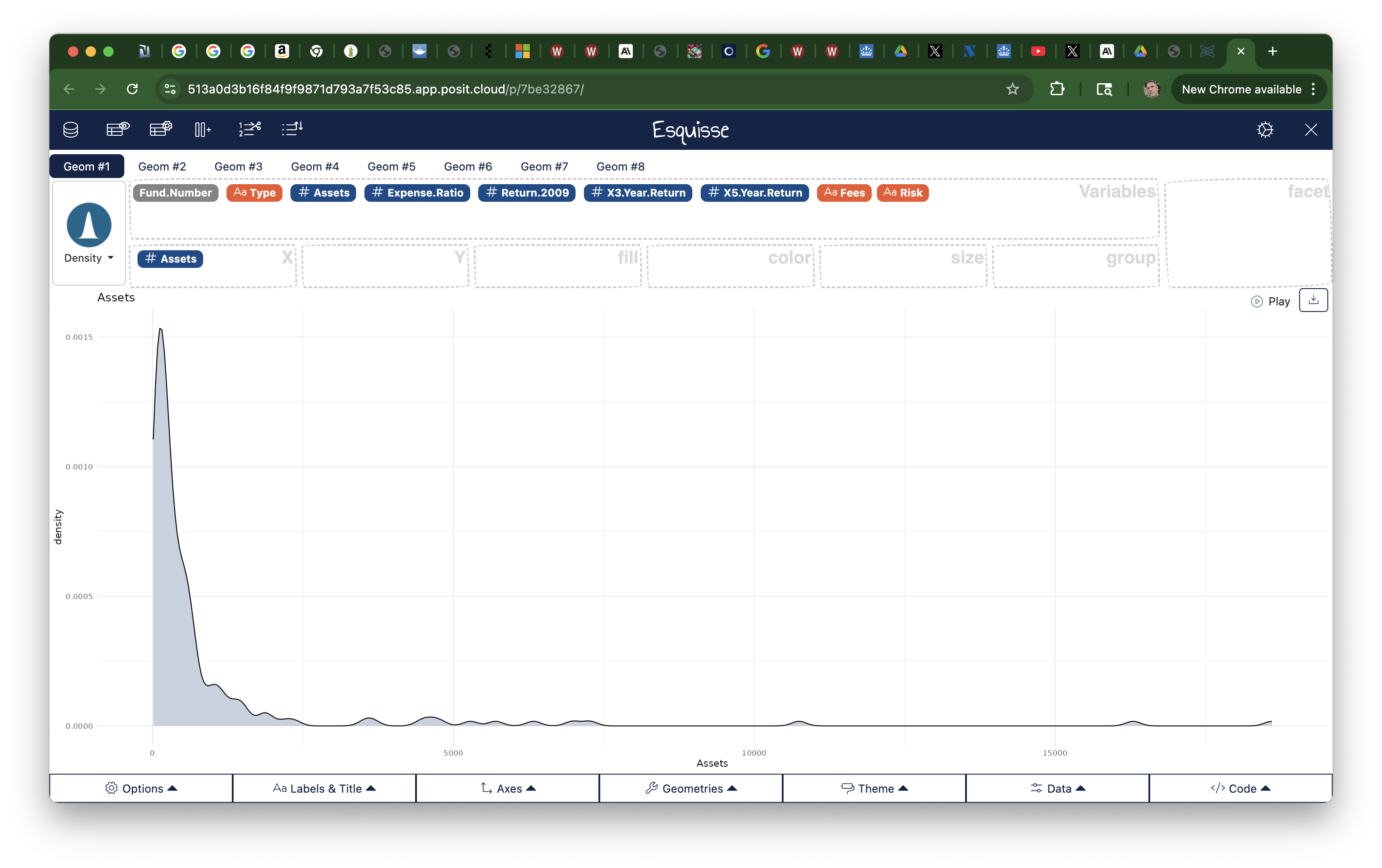Switch to the Geom #5 tab
Image resolution: width=1382 pixels, height=868 pixels.
pos(391,167)
